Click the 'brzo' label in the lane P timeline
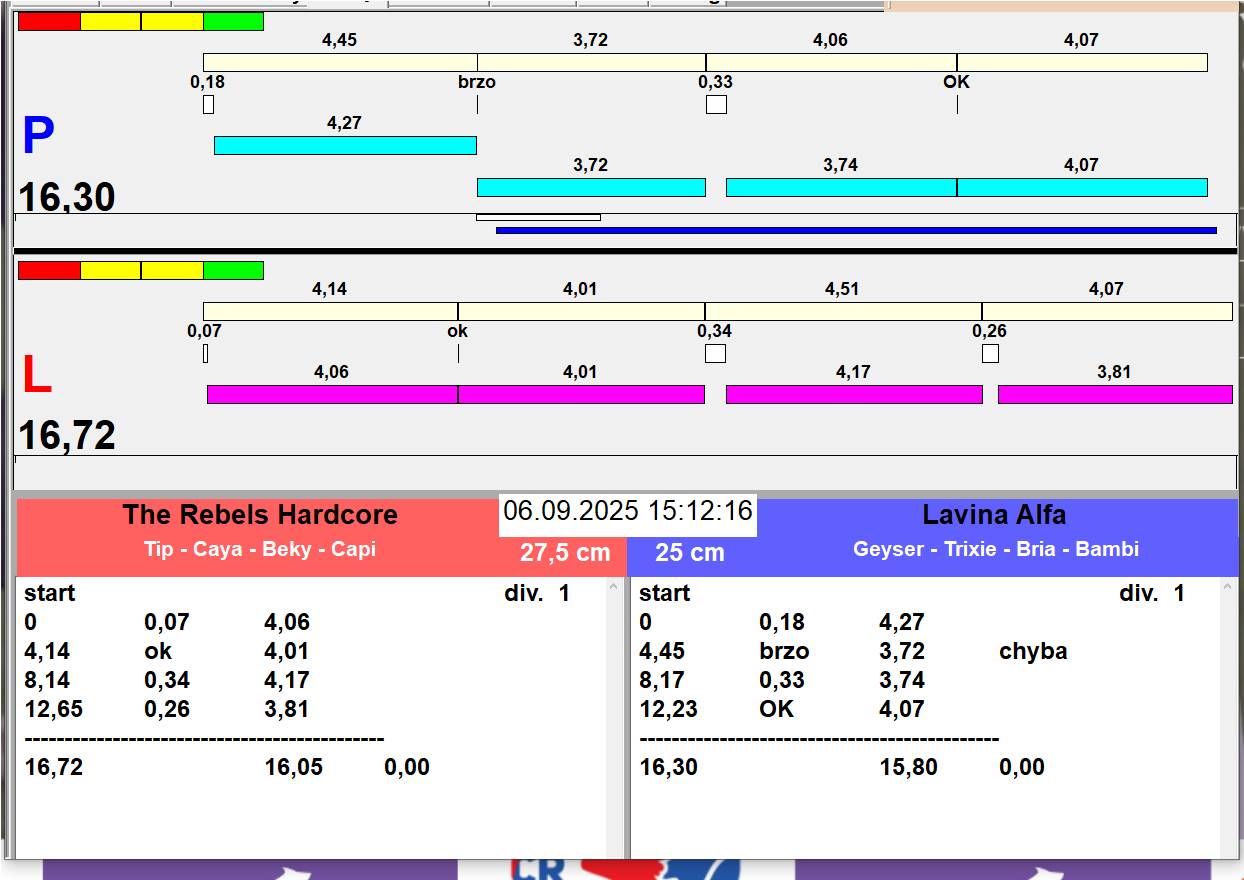 [477, 82]
